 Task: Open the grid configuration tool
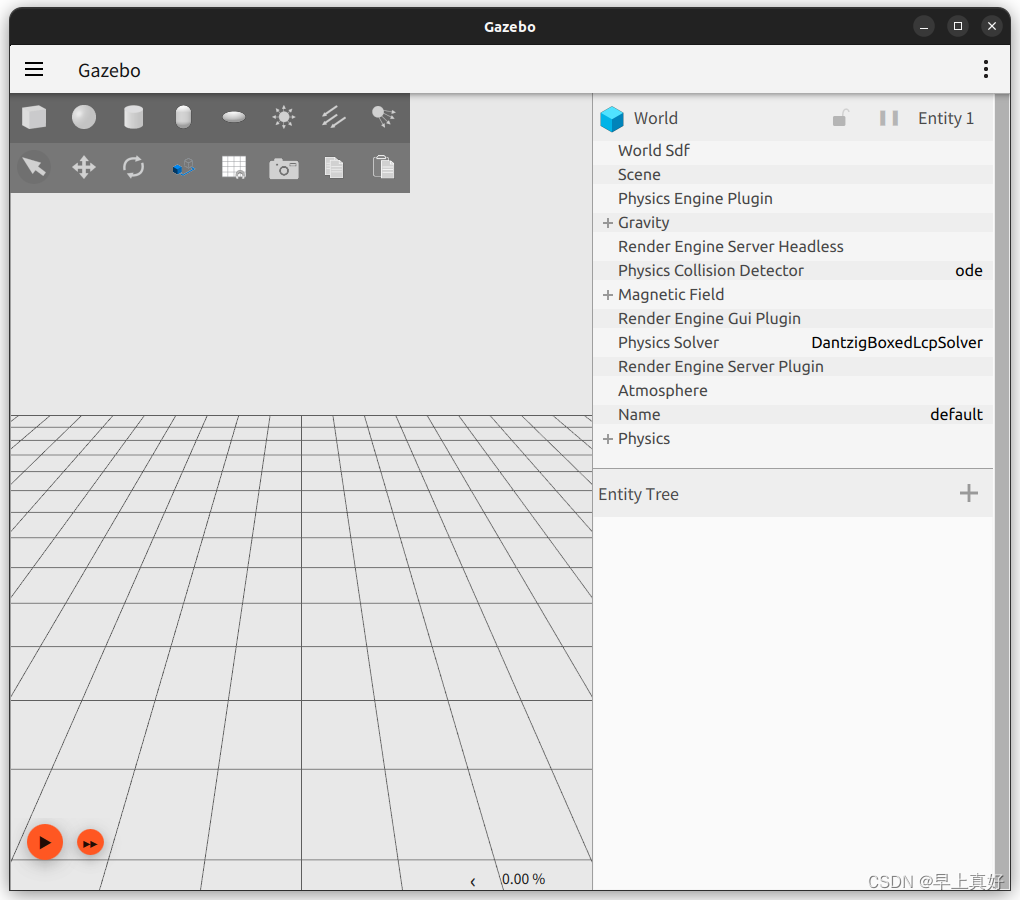point(234,167)
